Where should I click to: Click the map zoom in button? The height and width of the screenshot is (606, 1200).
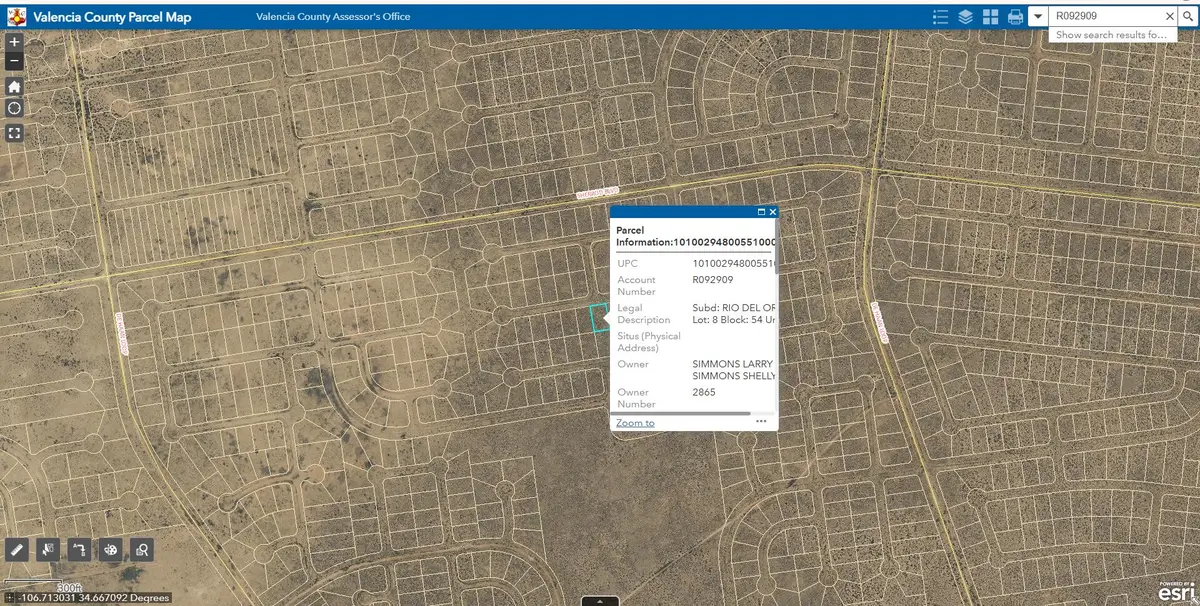[x=13, y=42]
